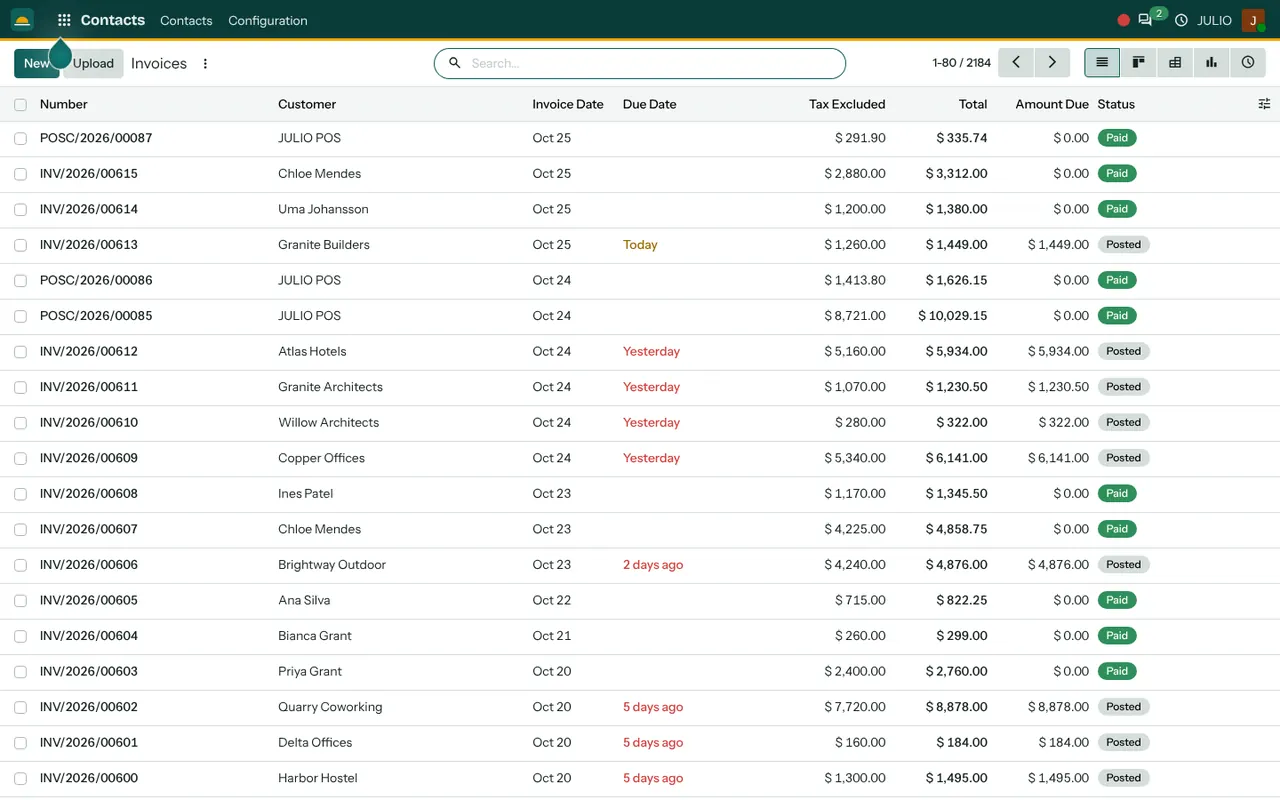The image size is (1280, 800).
Task: Select the checkbox for POSC/2026/00087
Action: click(x=20, y=139)
